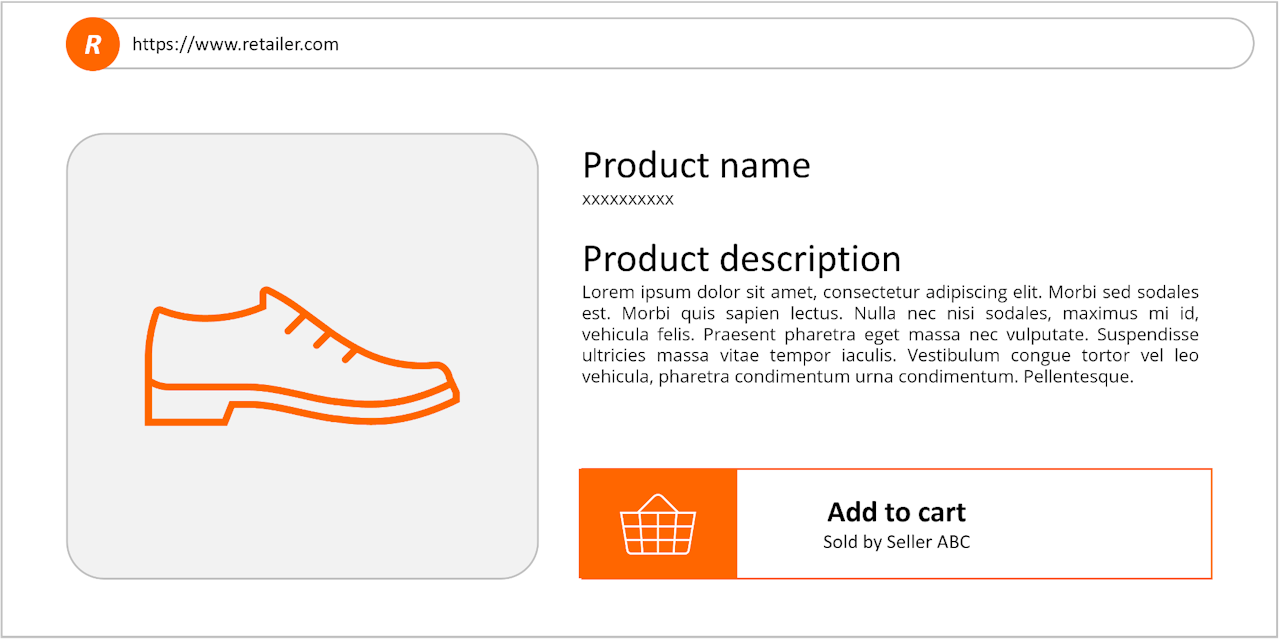Screen dimensions: 1280x639
Task: Click the gray card area above the shoe
Action: (x=302, y=200)
